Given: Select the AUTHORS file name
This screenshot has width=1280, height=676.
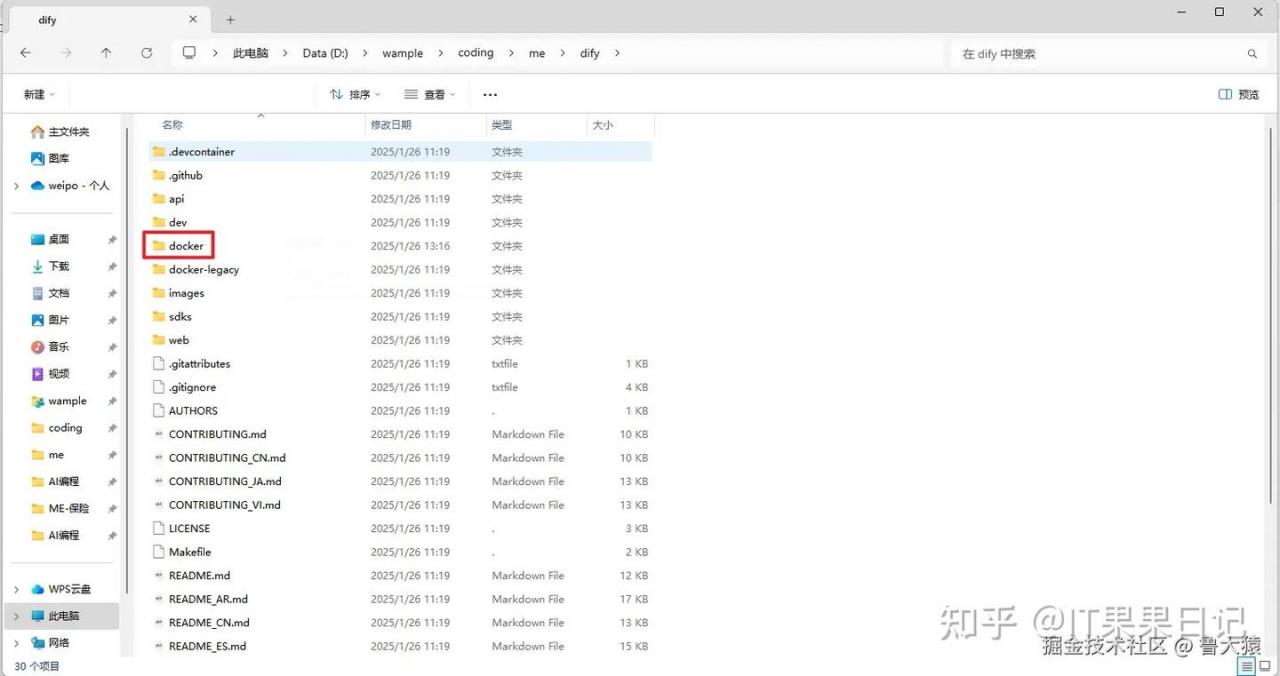Looking at the screenshot, I should (x=193, y=411).
